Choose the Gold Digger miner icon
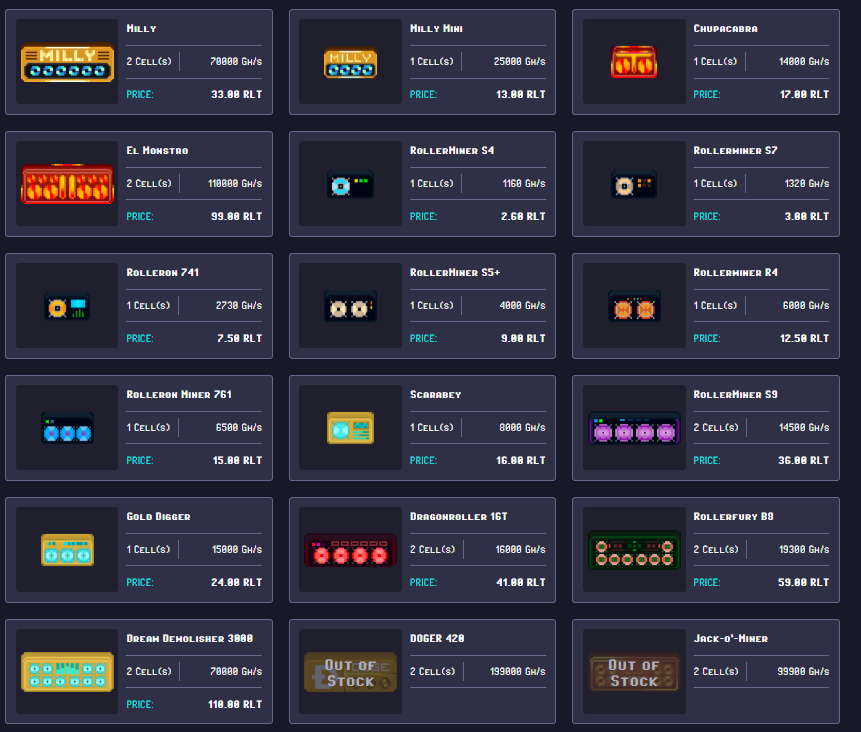The image size is (861, 732). (67, 550)
